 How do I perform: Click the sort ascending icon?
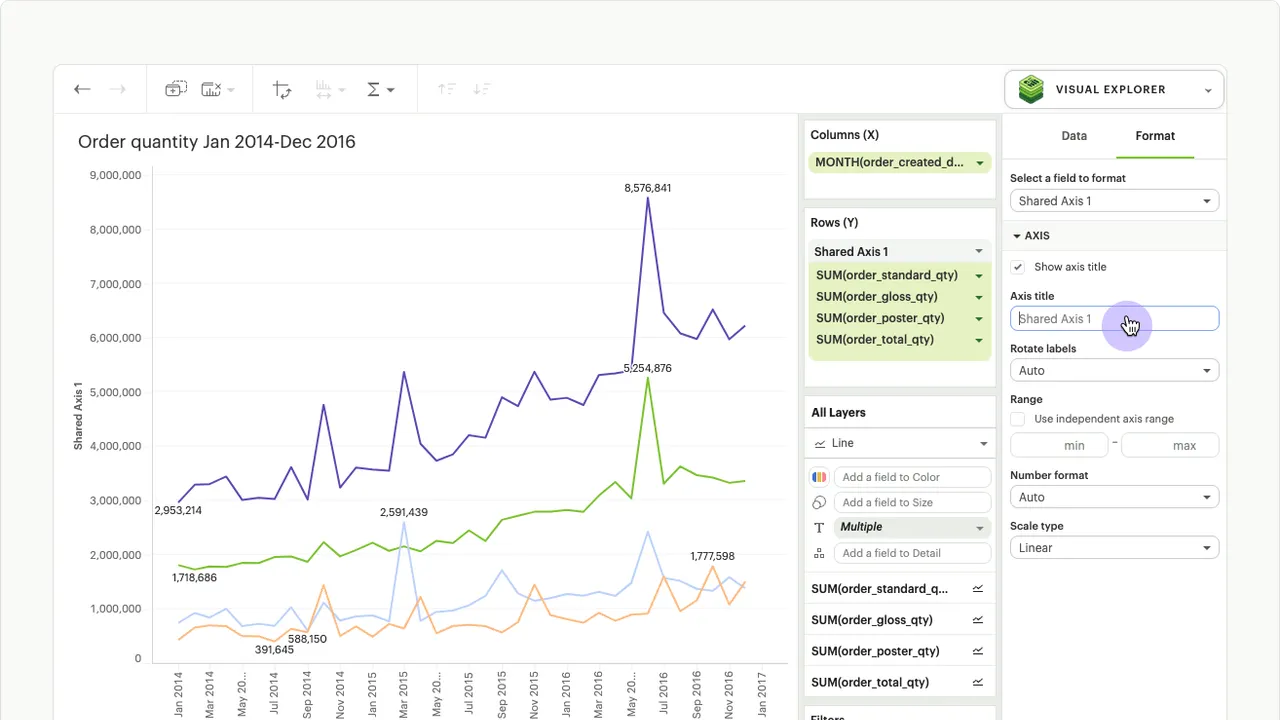(x=446, y=89)
